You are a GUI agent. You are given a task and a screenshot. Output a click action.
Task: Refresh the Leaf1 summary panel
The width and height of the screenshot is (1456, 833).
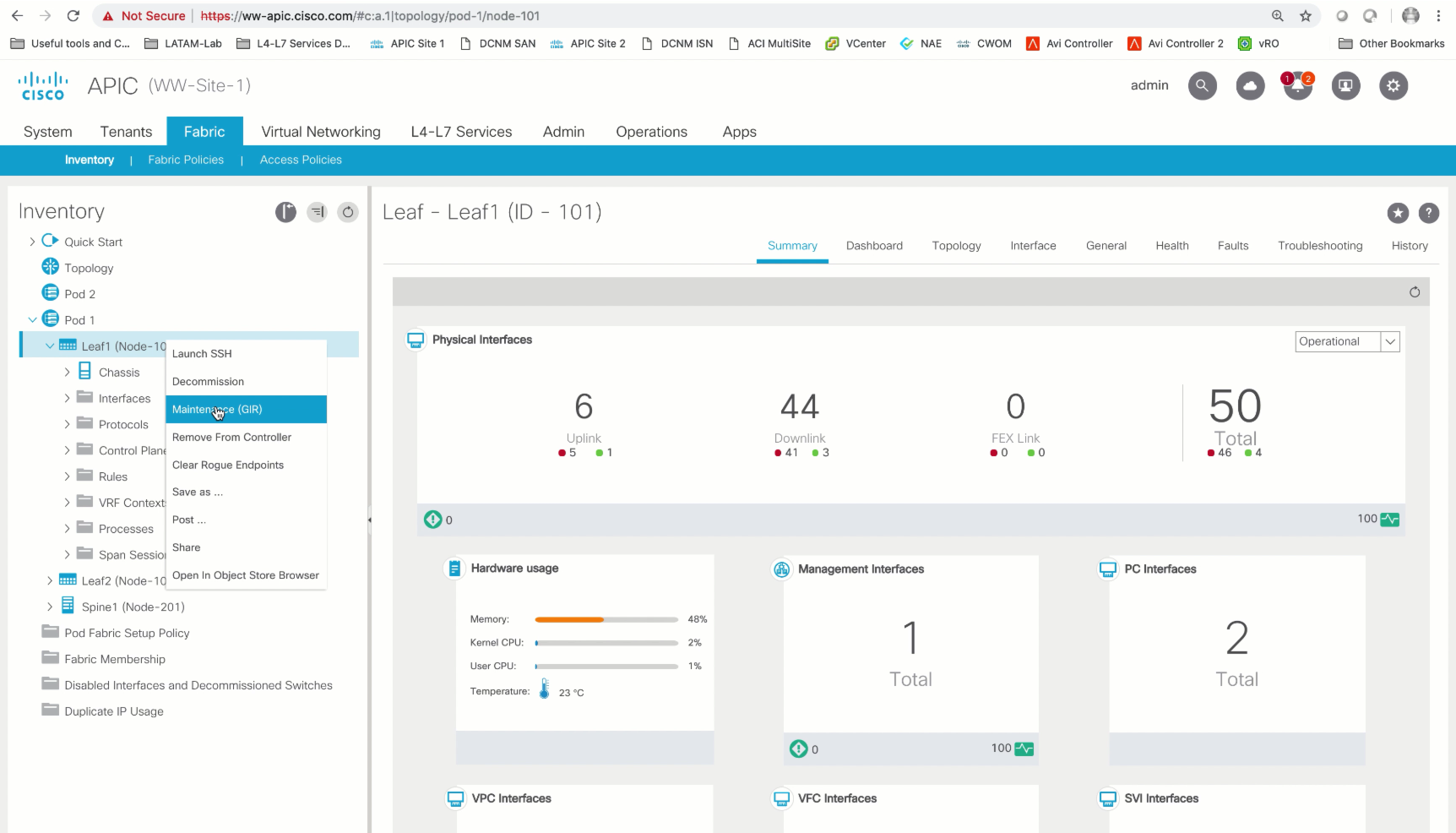[1415, 292]
